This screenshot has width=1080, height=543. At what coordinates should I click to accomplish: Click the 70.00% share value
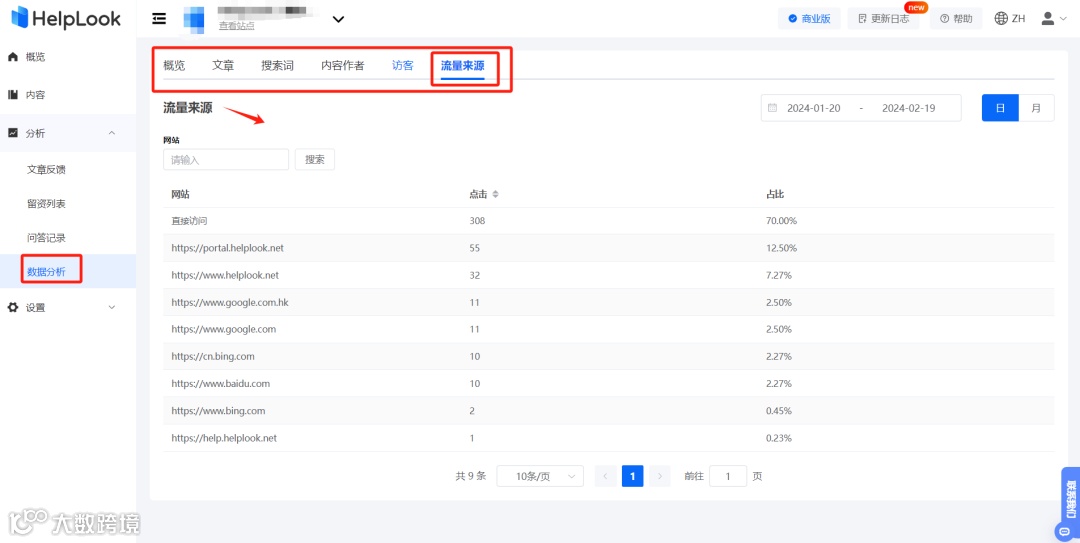pyautogui.click(x=781, y=221)
